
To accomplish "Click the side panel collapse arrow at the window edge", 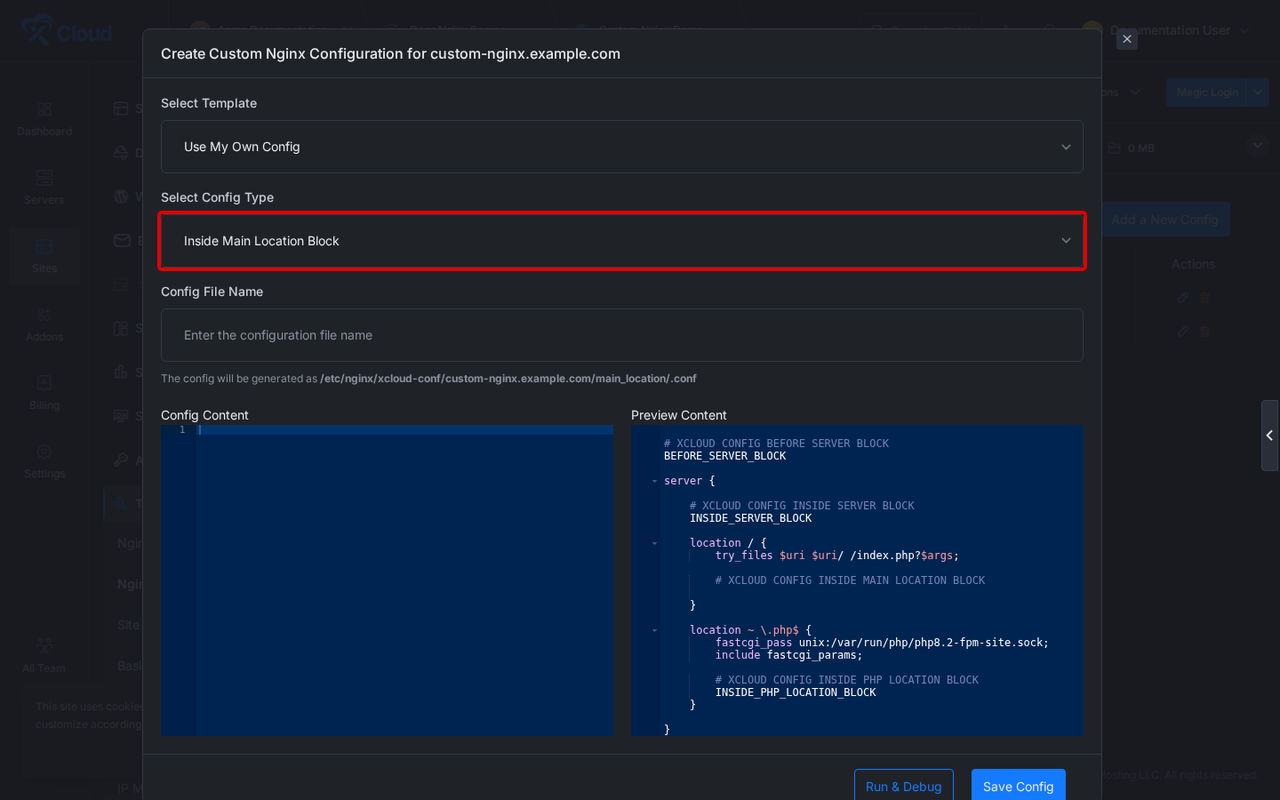I will (1270, 435).
